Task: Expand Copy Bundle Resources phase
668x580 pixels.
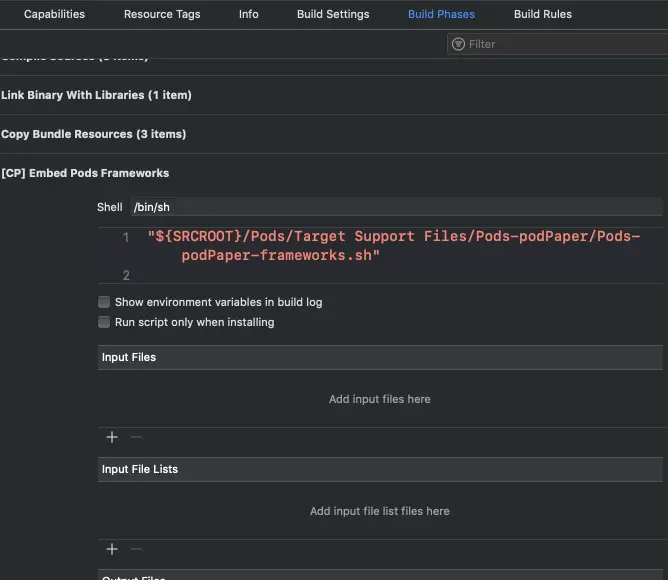Action: tap(93, 134)
